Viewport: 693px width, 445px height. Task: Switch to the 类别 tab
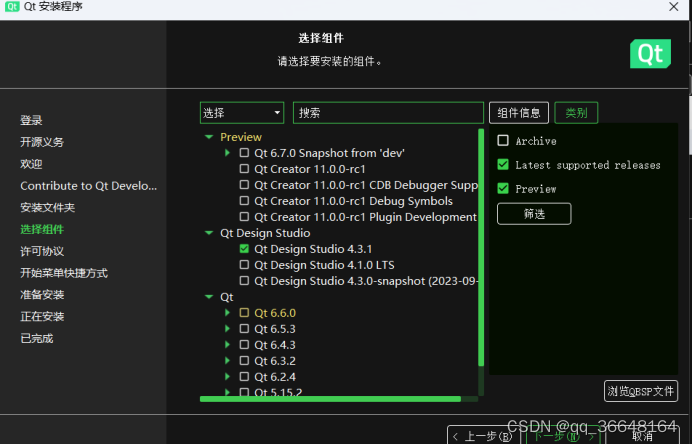576,113
